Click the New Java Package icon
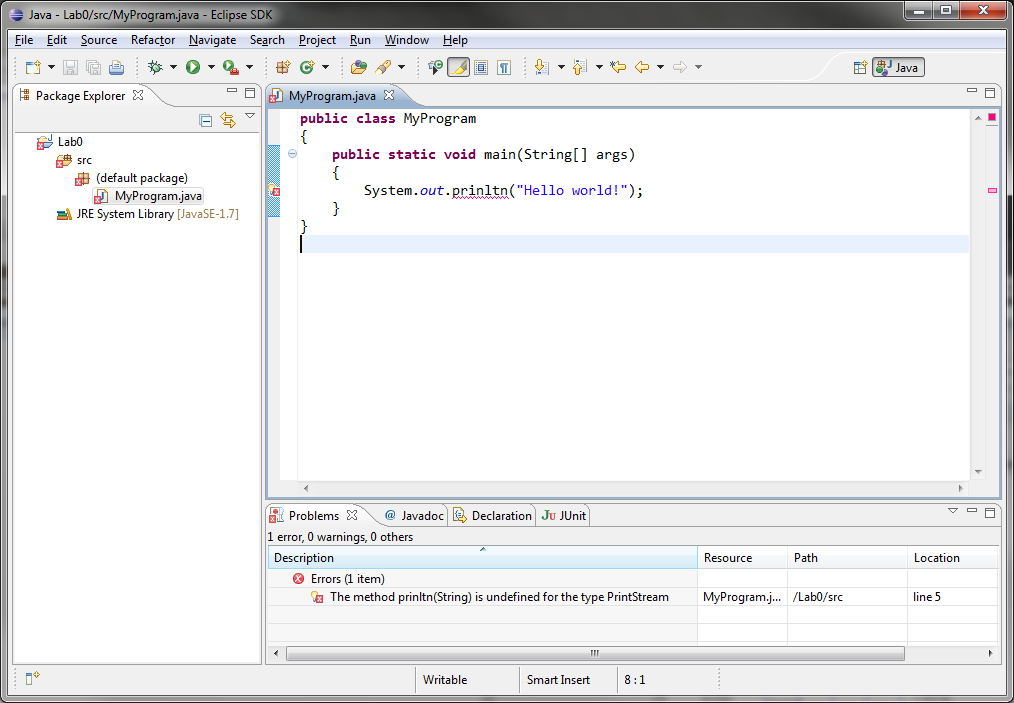The height and width of the screenshot is (703, 1014). click(283, 67)
